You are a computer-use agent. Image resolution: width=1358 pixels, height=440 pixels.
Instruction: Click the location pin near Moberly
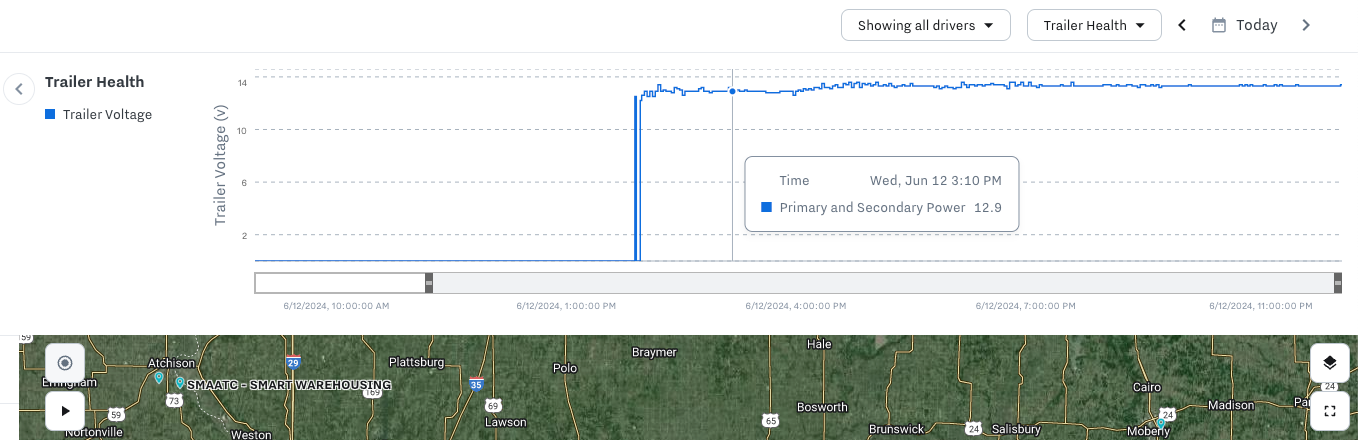(x=1159, y=424)
